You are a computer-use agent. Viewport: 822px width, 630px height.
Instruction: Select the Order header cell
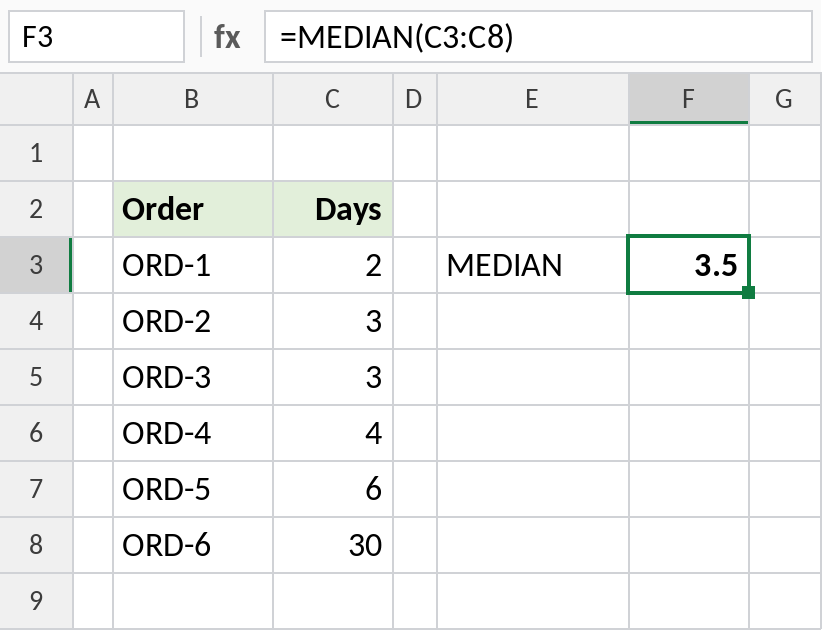click(193, 209)
